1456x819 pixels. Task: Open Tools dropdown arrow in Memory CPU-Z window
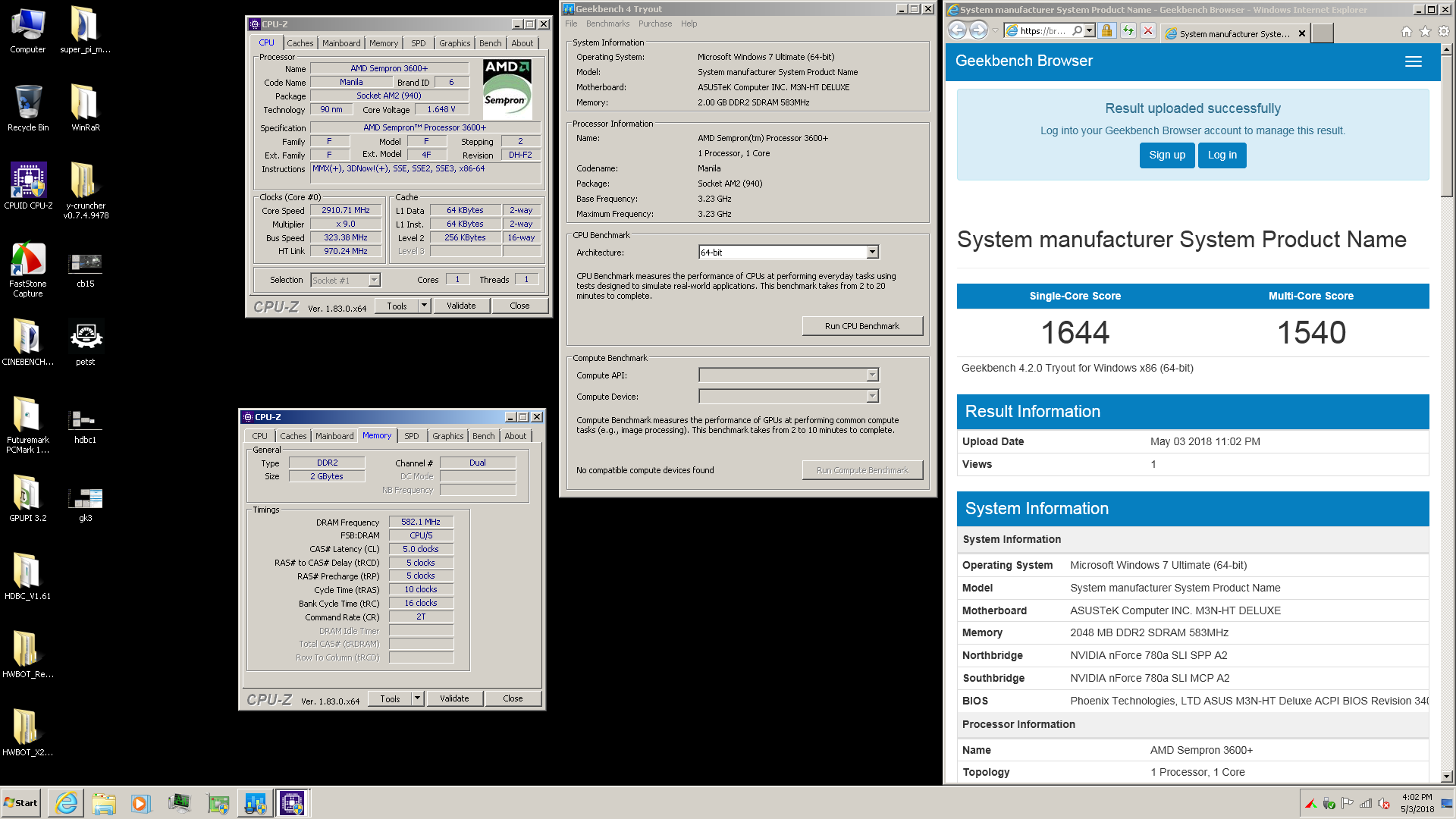(x=418, y=698)
